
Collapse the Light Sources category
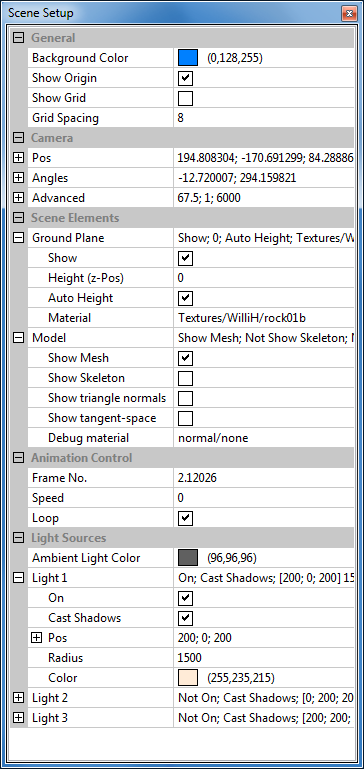(x=18, y=538)
